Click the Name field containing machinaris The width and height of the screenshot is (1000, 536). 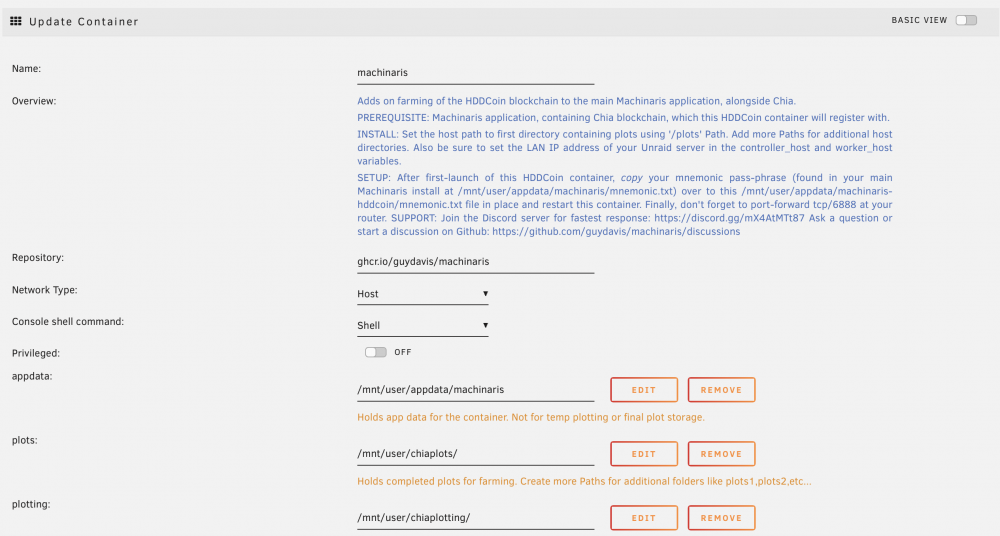coord(476,73)
